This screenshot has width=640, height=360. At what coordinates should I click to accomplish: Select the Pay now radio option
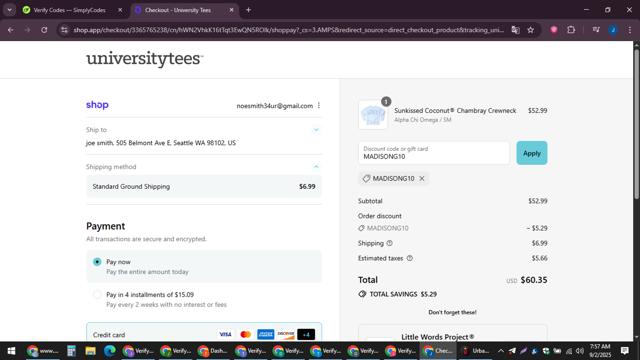97,262
